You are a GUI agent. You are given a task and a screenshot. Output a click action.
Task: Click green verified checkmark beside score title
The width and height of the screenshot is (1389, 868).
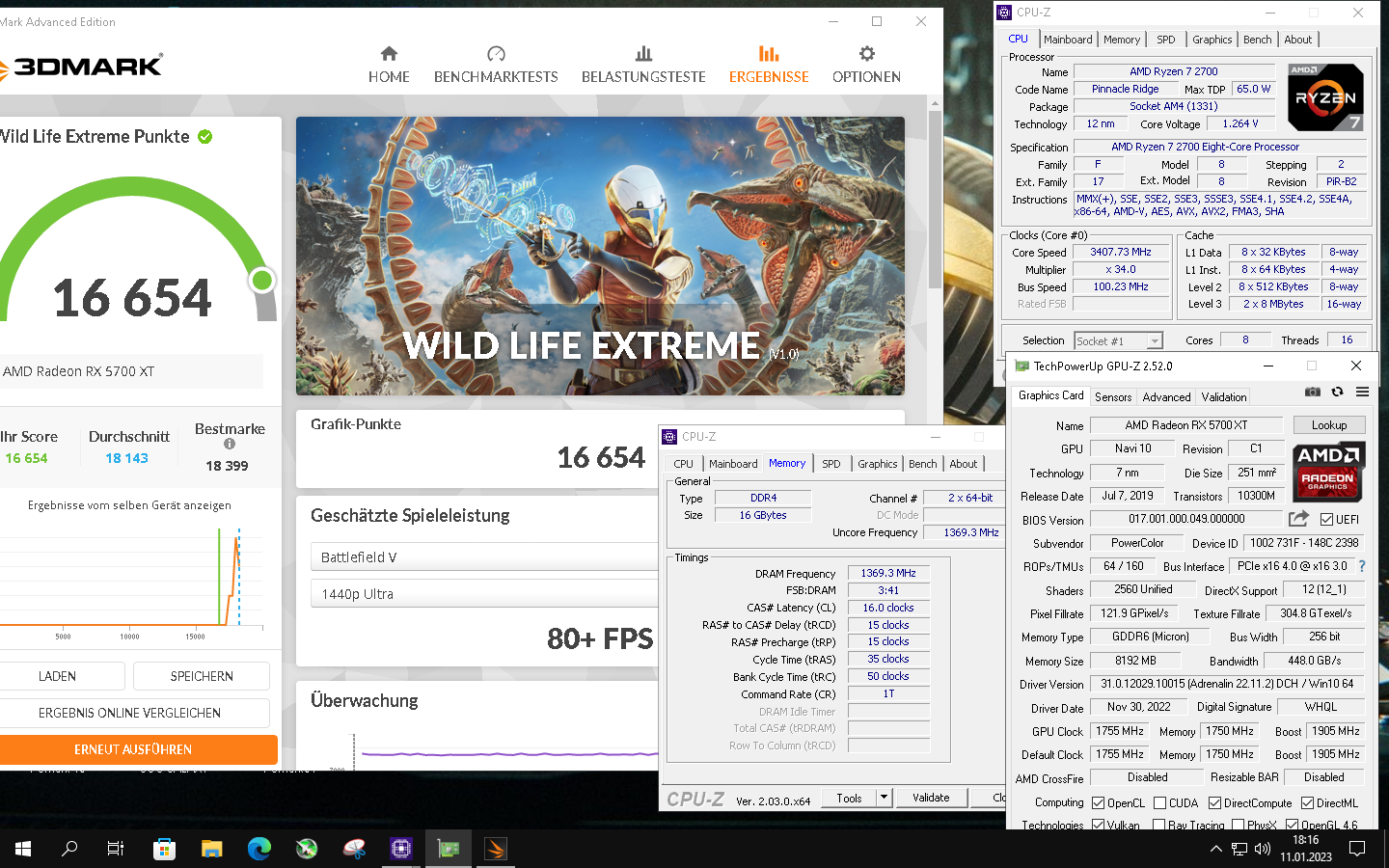point(204,137)
